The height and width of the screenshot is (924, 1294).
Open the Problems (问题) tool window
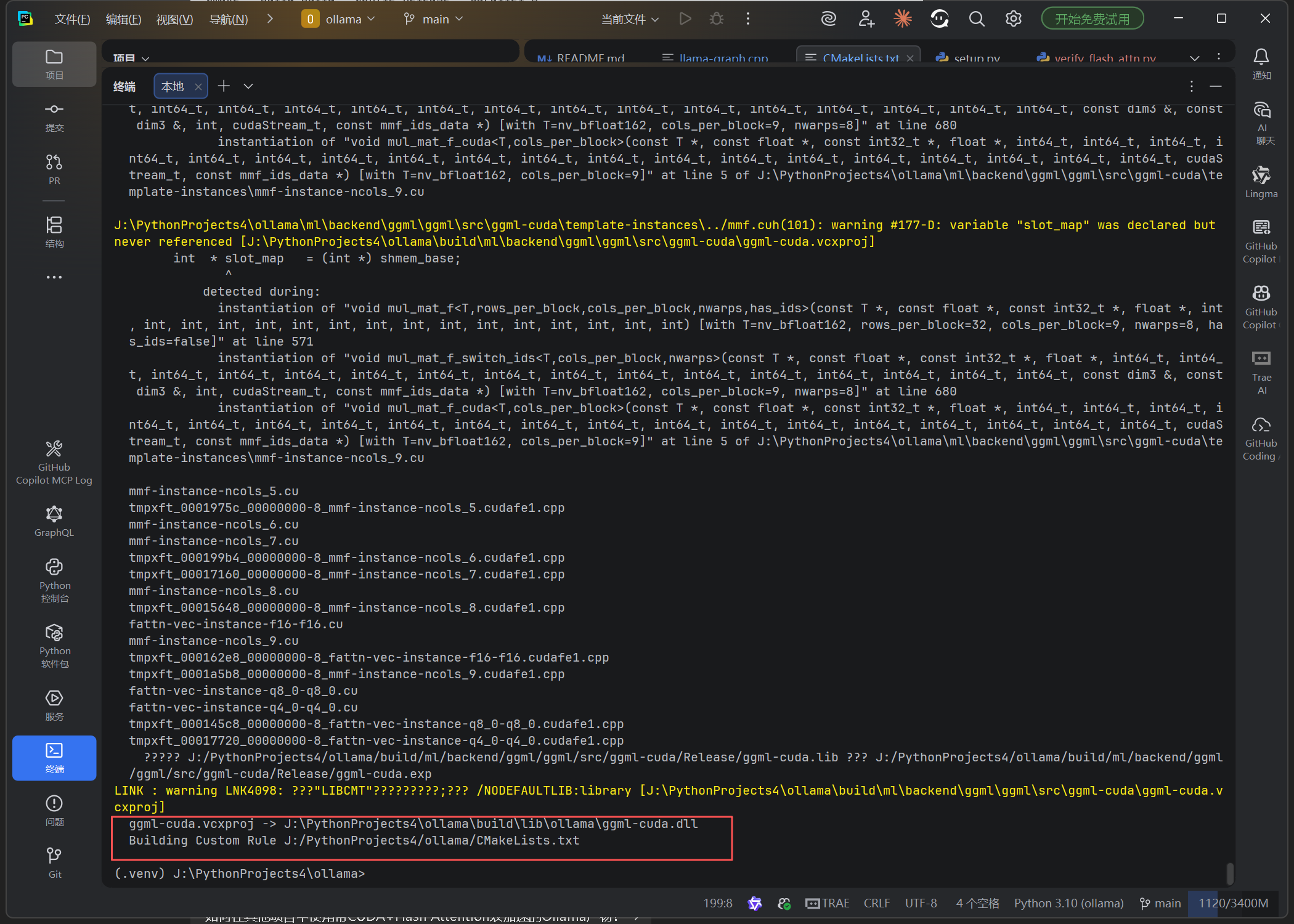coord(54,809)
